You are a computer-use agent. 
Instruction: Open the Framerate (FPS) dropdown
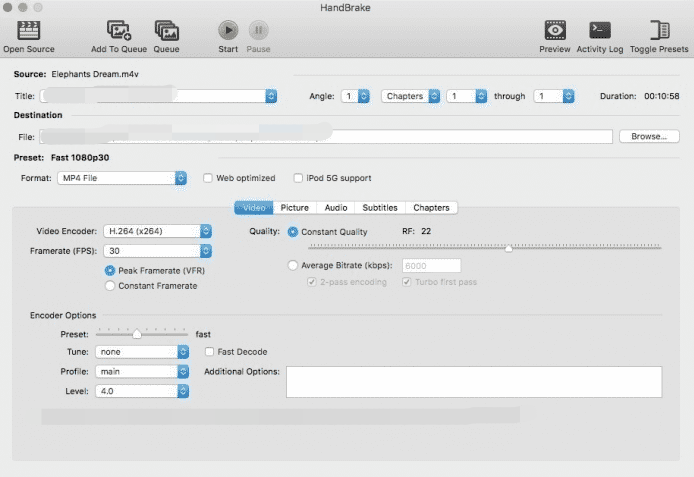pos(158,251)
